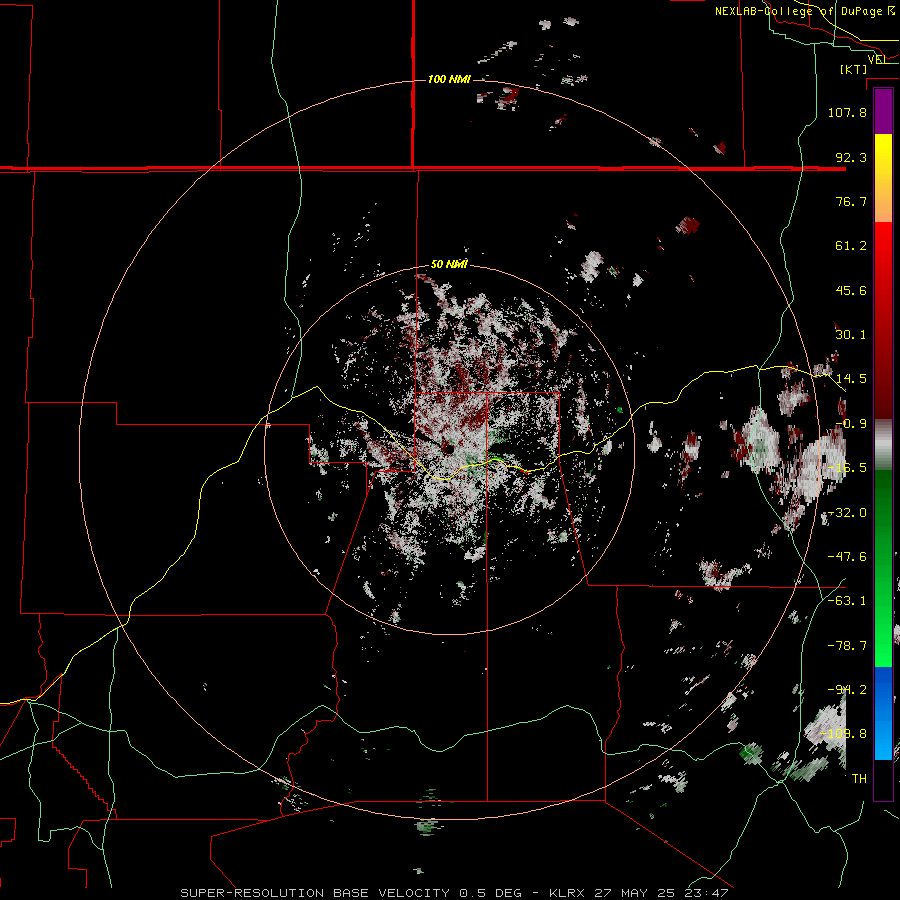Click the 30.1 velocity scale value

851,335
